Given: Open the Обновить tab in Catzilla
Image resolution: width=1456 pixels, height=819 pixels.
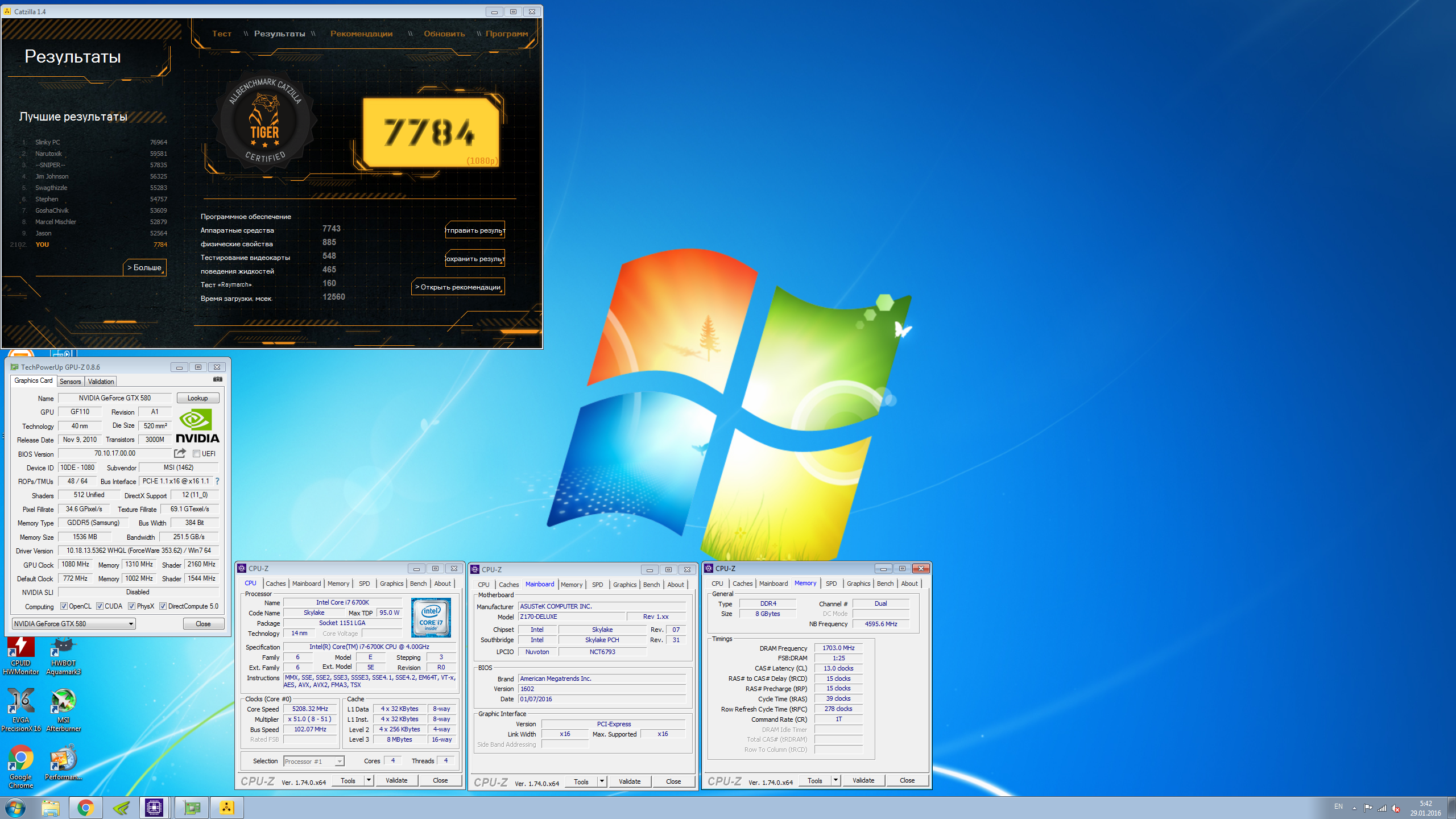Looking at the screenshot, I should 444,34.
